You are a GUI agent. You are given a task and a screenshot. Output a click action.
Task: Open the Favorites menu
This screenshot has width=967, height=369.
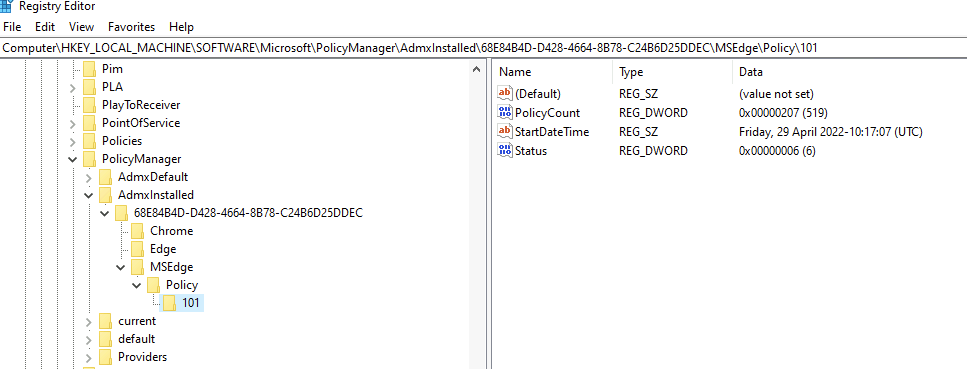click(x=131, y=27)
